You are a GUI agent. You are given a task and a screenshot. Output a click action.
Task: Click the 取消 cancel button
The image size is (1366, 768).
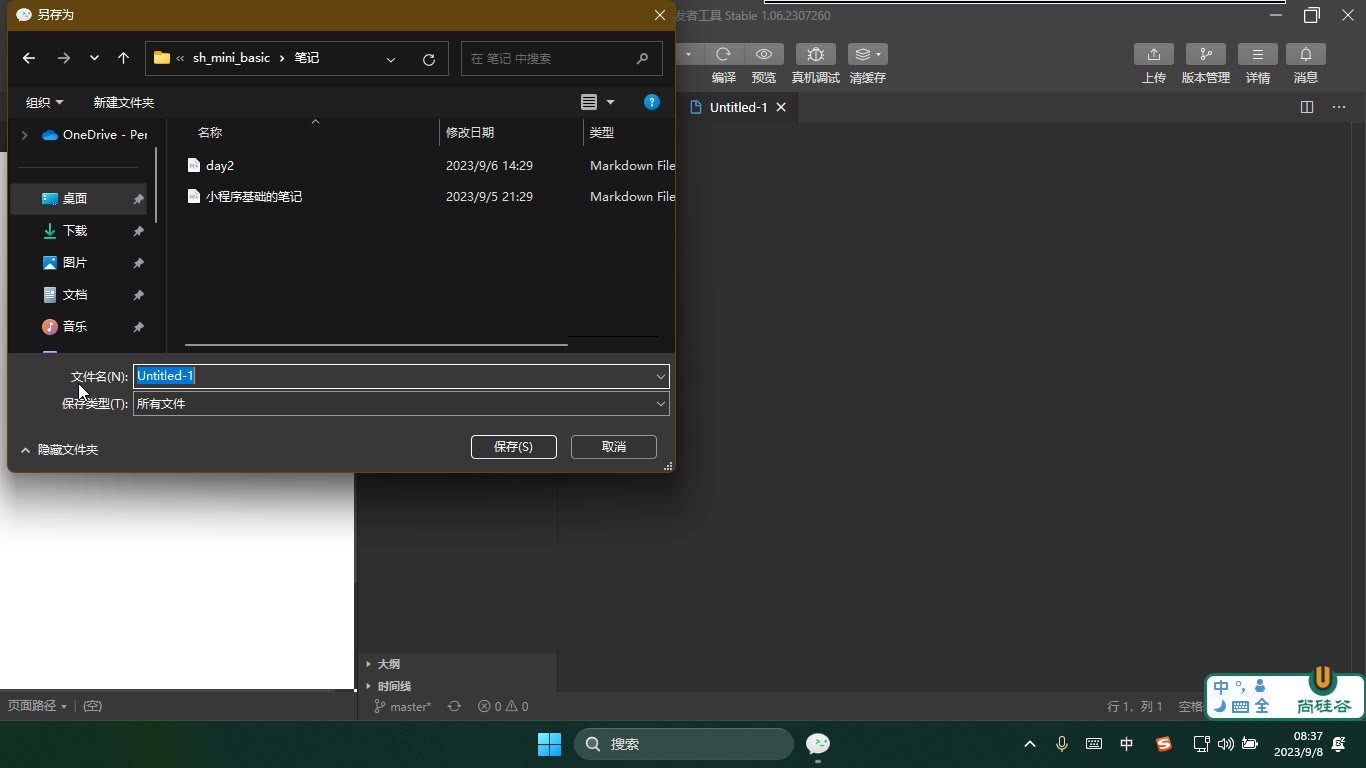click(x=614, y=447)
